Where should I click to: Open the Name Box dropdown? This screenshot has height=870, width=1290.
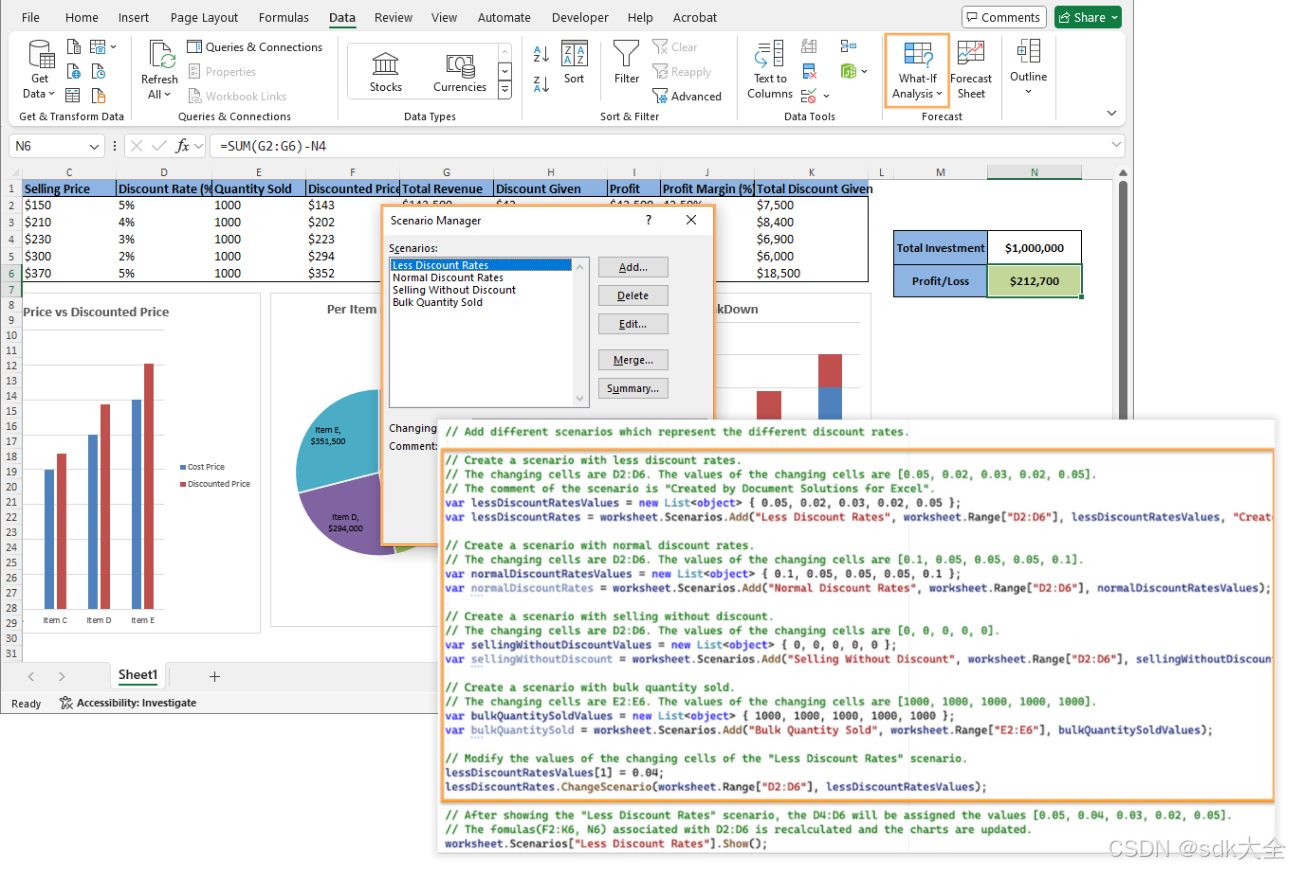(x=94, y=146)
